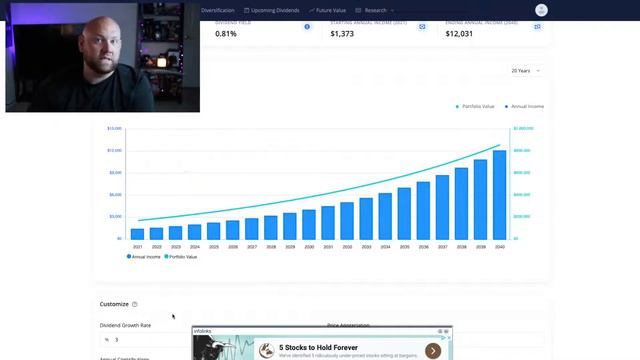The height and width of the screenshot is (360, 640).
Task: Click the 2025 annual income bar
Action: (213, 231)
